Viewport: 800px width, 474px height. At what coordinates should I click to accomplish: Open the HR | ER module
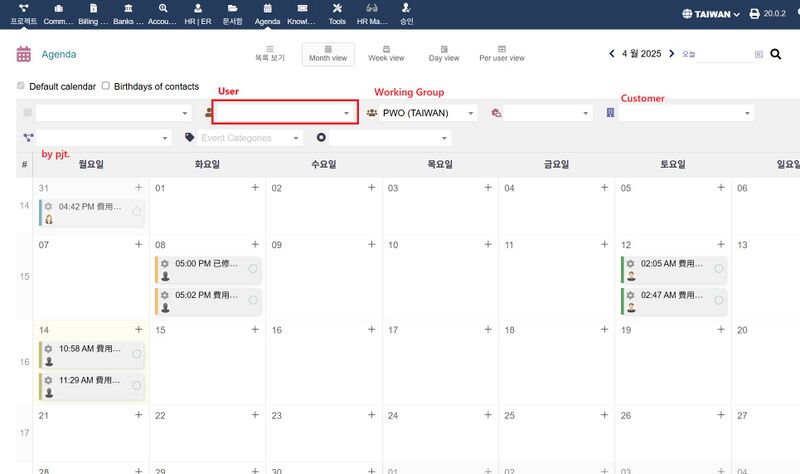[198, 13]
